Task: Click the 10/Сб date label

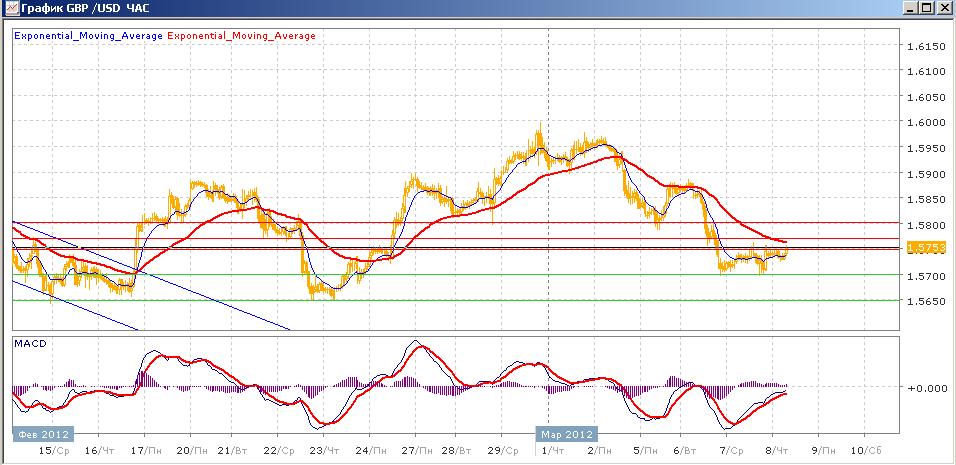Action: 865,451
